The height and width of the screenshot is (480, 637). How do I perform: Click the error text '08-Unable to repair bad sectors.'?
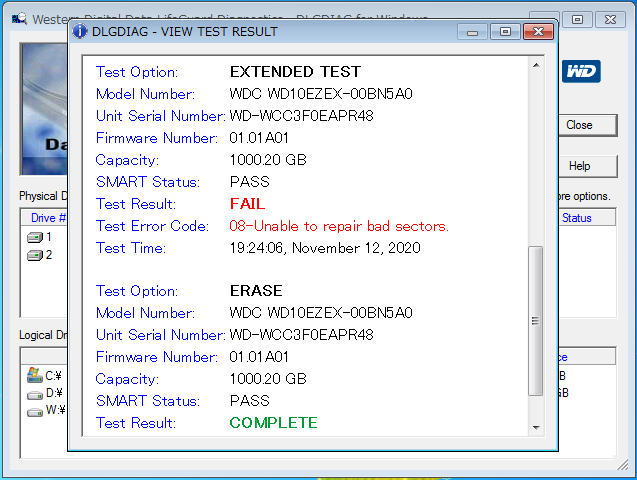click(x=339, y=226)
